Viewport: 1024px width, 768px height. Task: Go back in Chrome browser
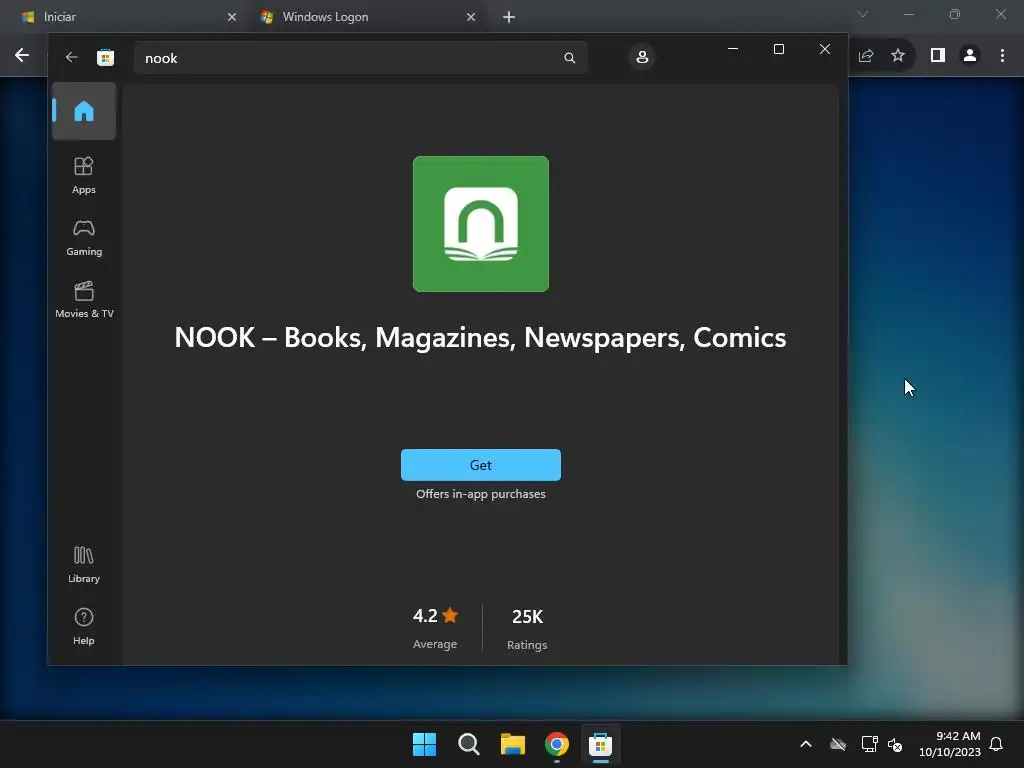click(x=22, y=56)
